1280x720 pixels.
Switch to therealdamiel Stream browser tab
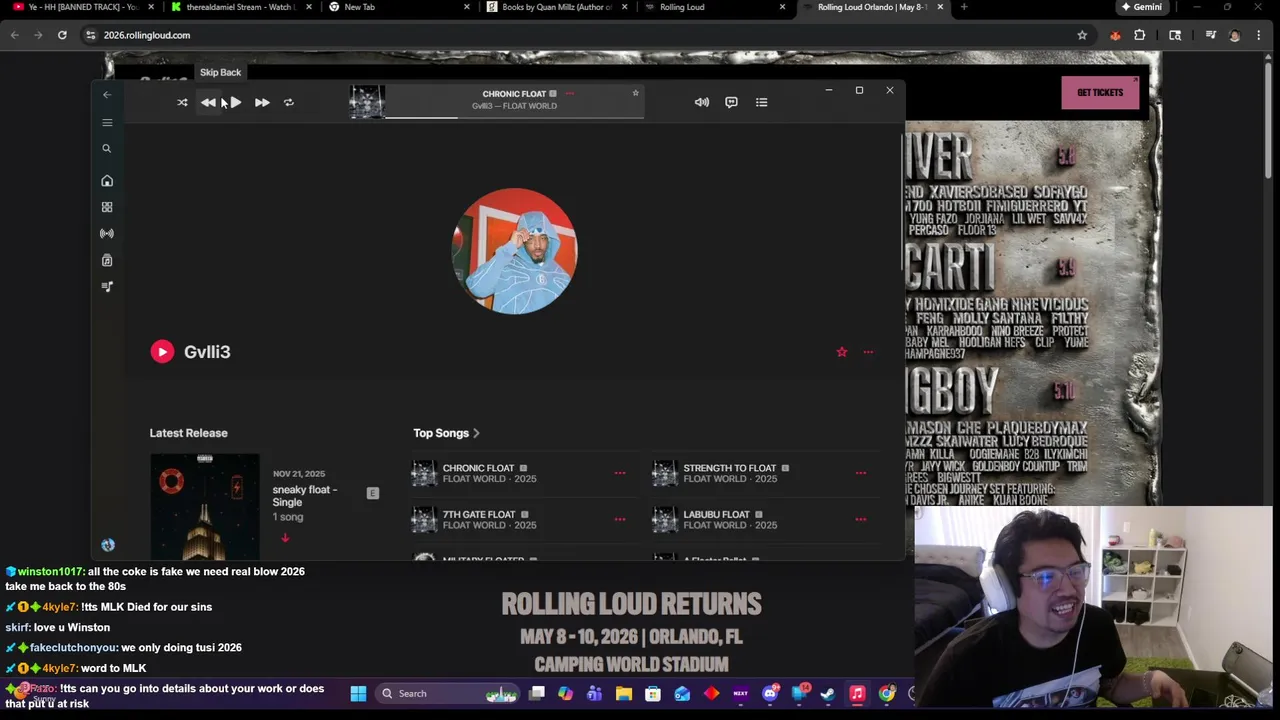pos(240,7)
